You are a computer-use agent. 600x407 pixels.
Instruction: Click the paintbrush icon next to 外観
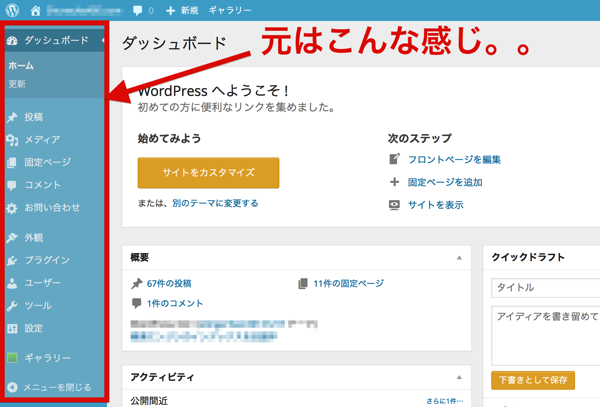(x=12, y=238)
